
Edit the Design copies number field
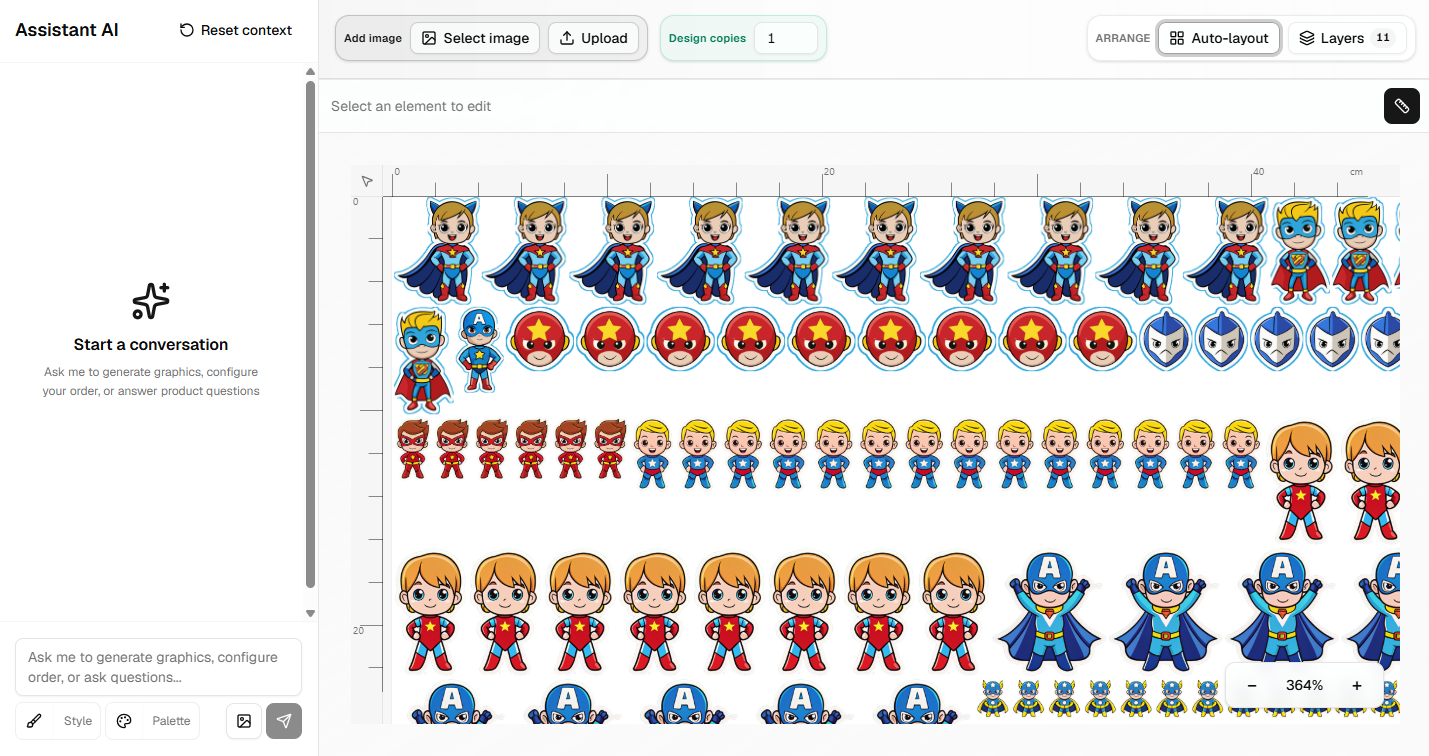(x=785, y=38)
